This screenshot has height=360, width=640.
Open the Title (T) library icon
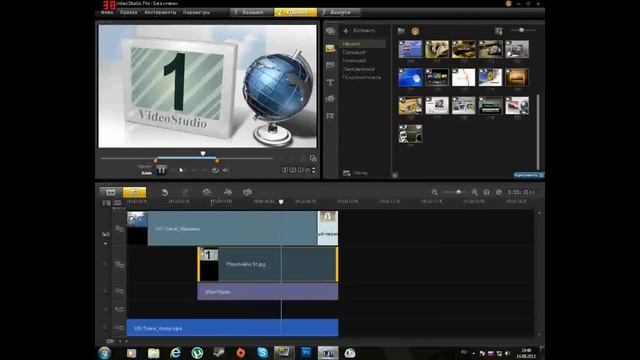pyautogui.click(x=330, y=82)
